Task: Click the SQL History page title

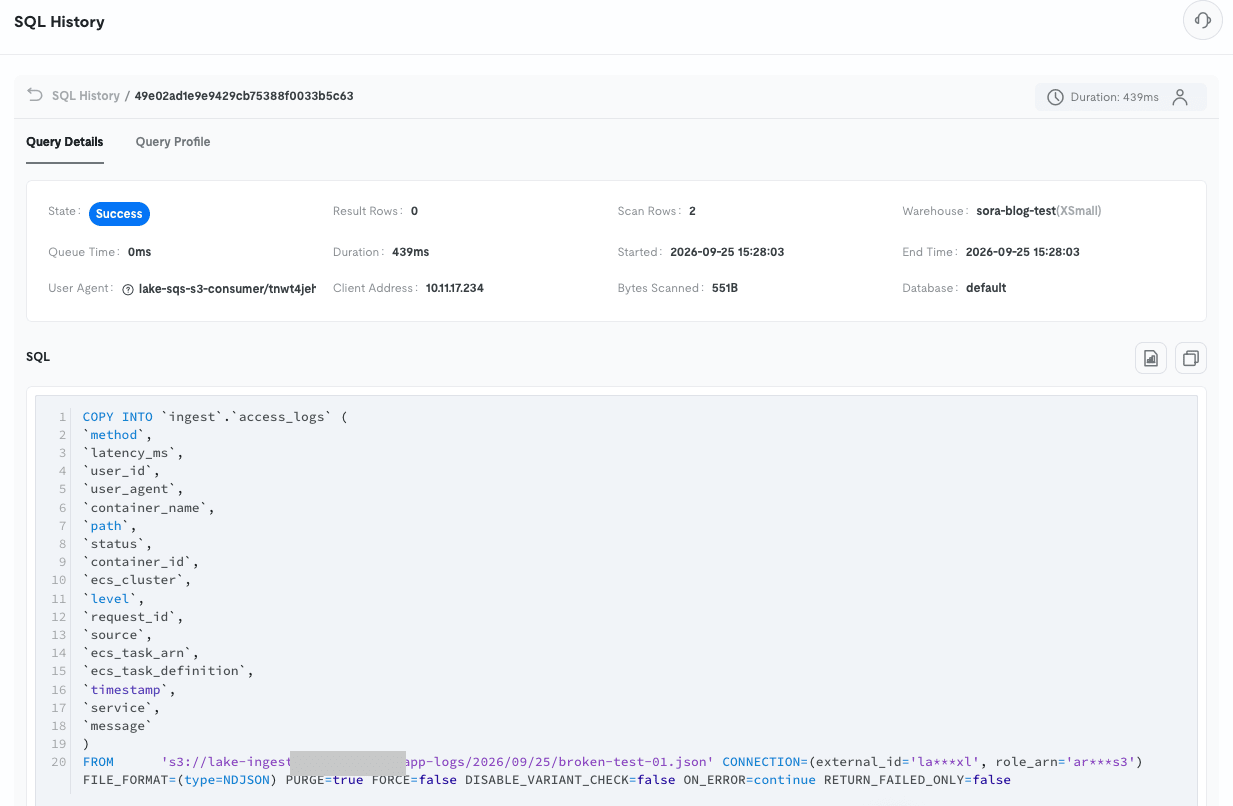Action: [59, 21]
